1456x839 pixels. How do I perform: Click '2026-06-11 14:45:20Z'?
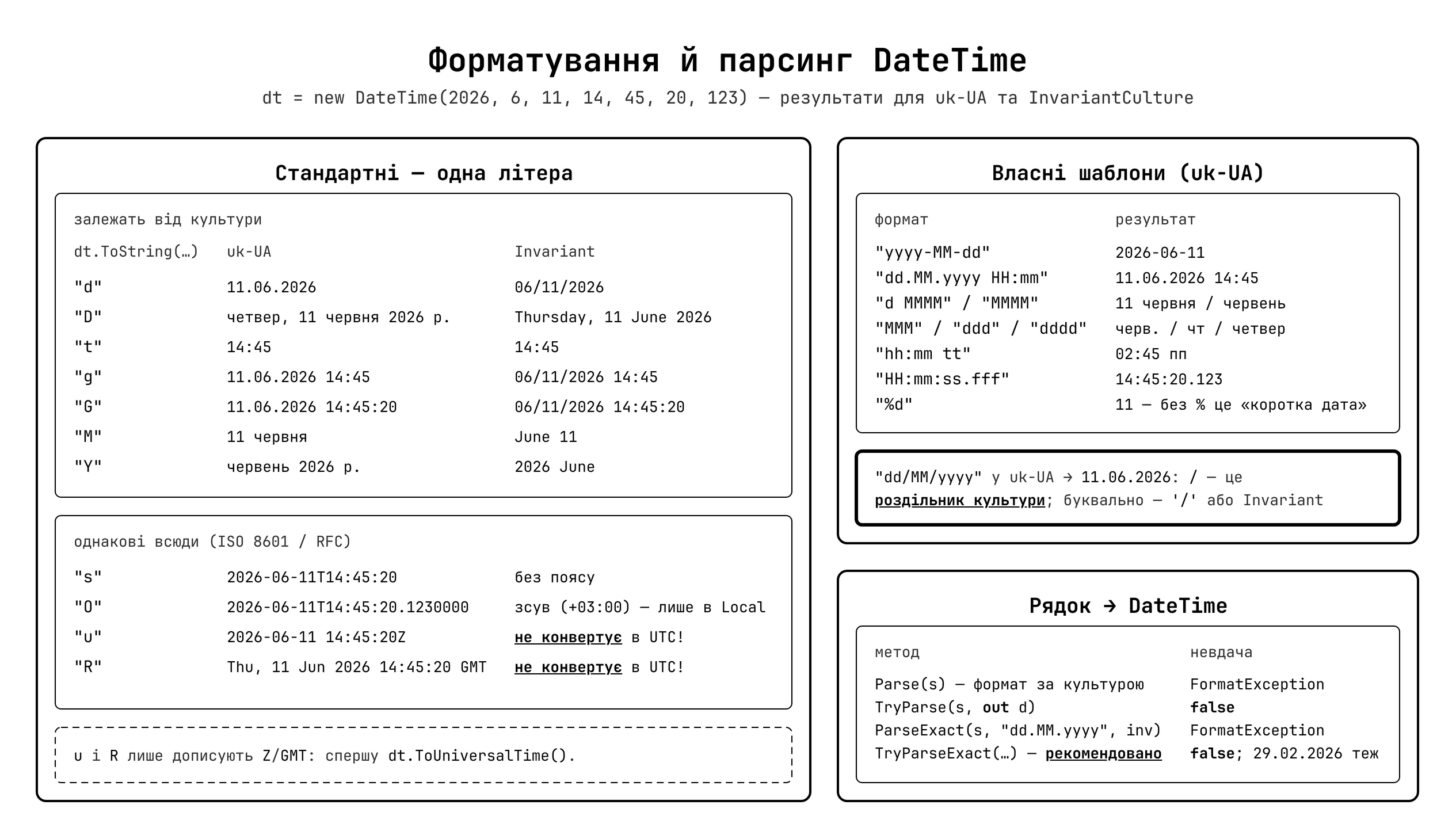[316, 637]
